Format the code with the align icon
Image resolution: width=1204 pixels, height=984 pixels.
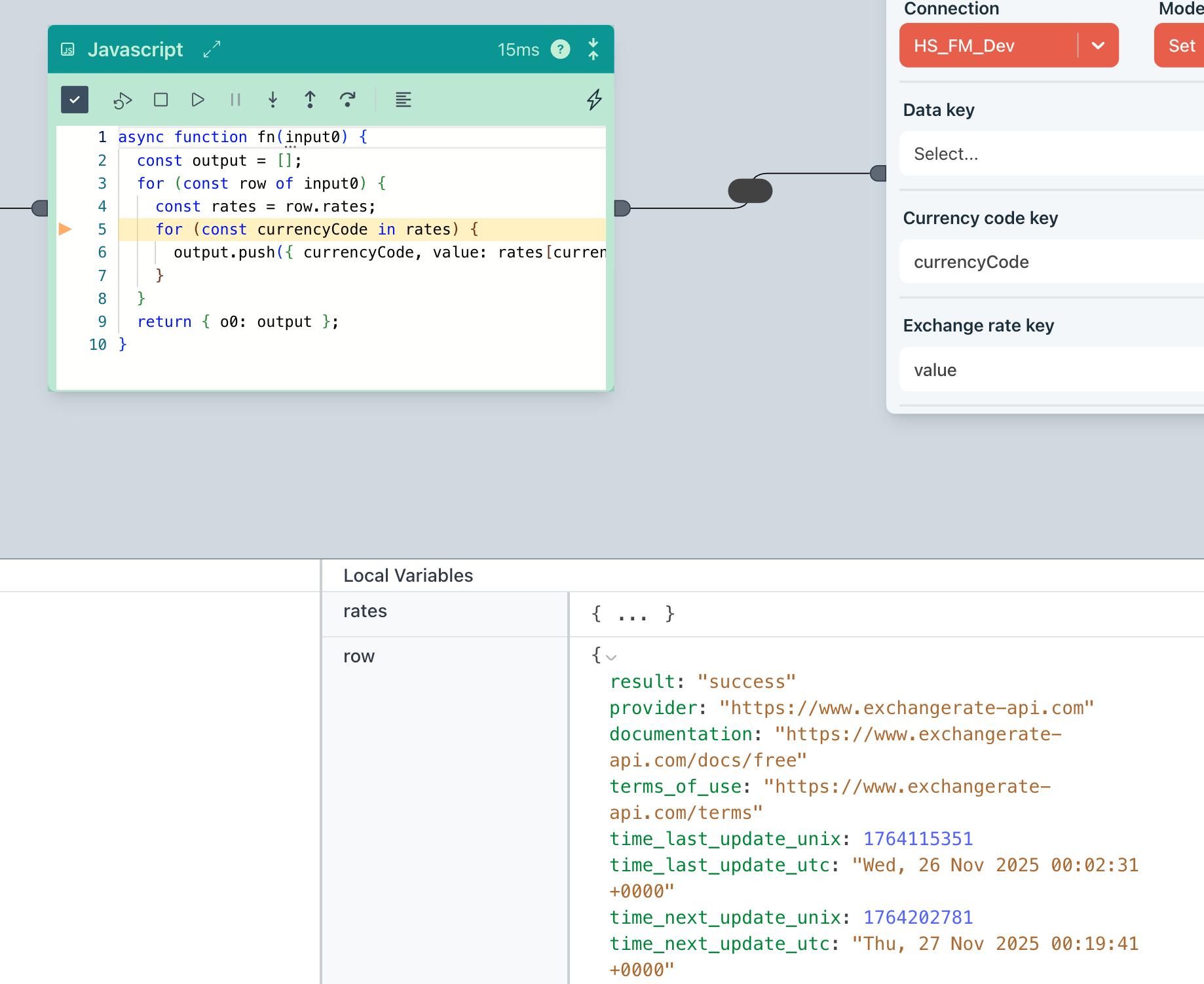click(x=403, y=100)
